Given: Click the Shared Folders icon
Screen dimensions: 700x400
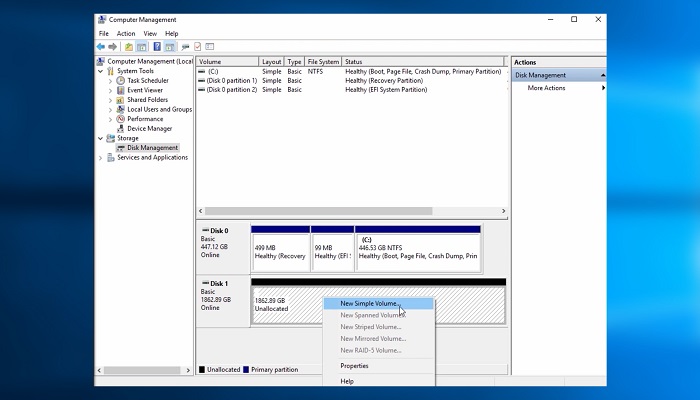Looking at the screenshot, I should coord(121,100).
